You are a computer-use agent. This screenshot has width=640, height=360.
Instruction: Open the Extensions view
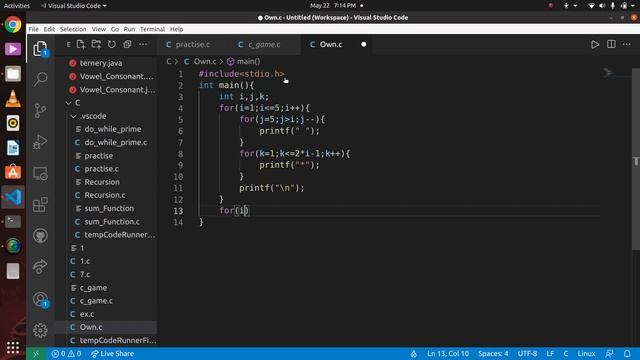coord(40,204)
